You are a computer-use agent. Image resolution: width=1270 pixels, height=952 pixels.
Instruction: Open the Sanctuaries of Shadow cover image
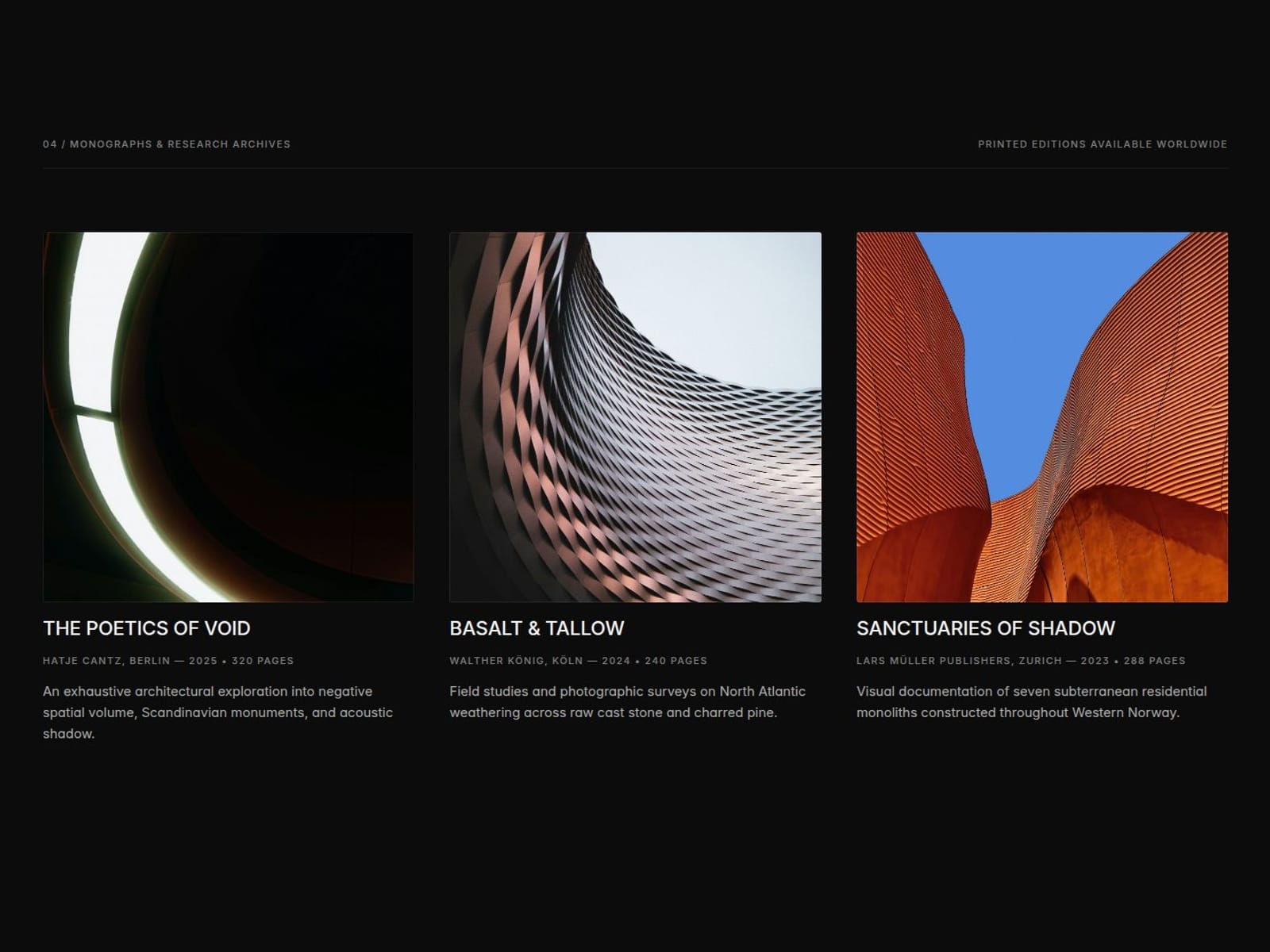point(1042,417)
